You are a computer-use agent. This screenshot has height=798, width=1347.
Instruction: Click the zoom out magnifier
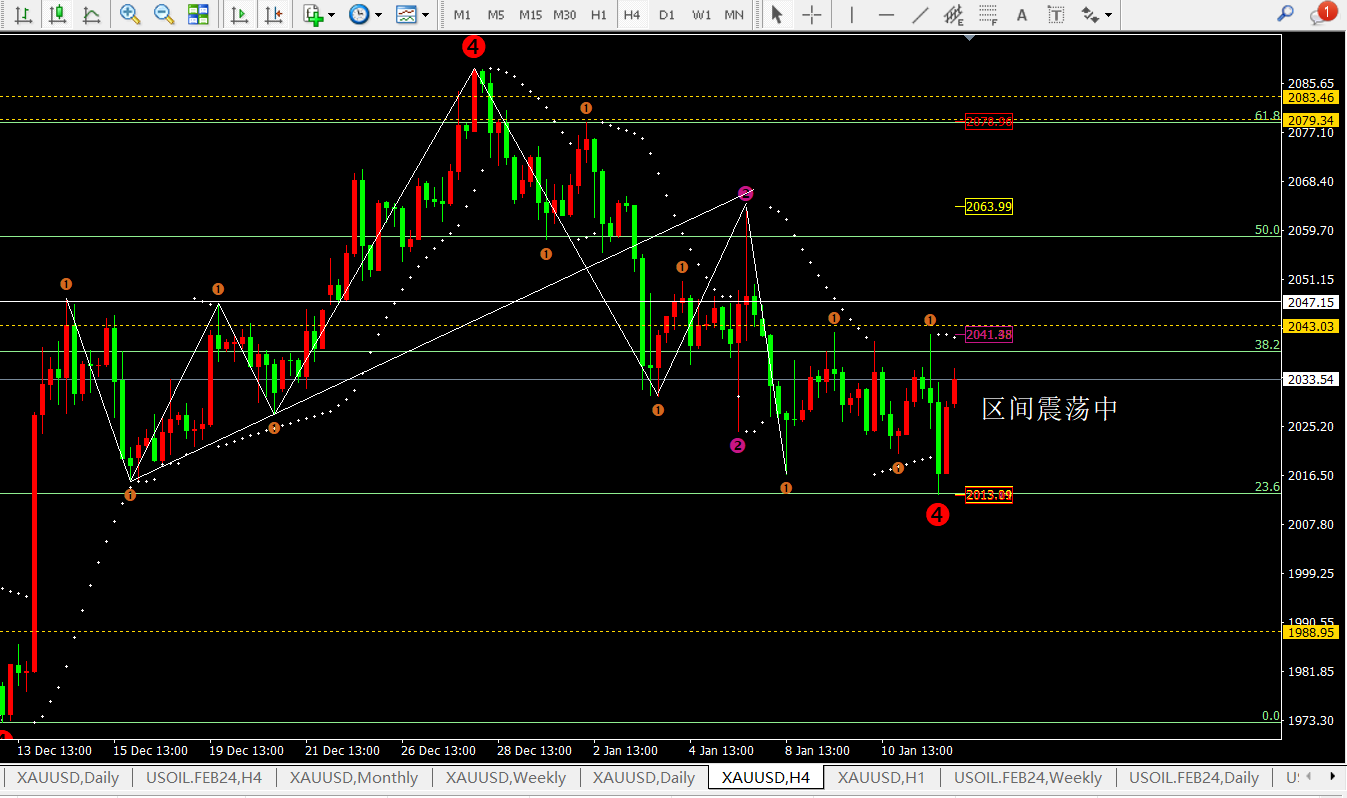coord(164,14)
